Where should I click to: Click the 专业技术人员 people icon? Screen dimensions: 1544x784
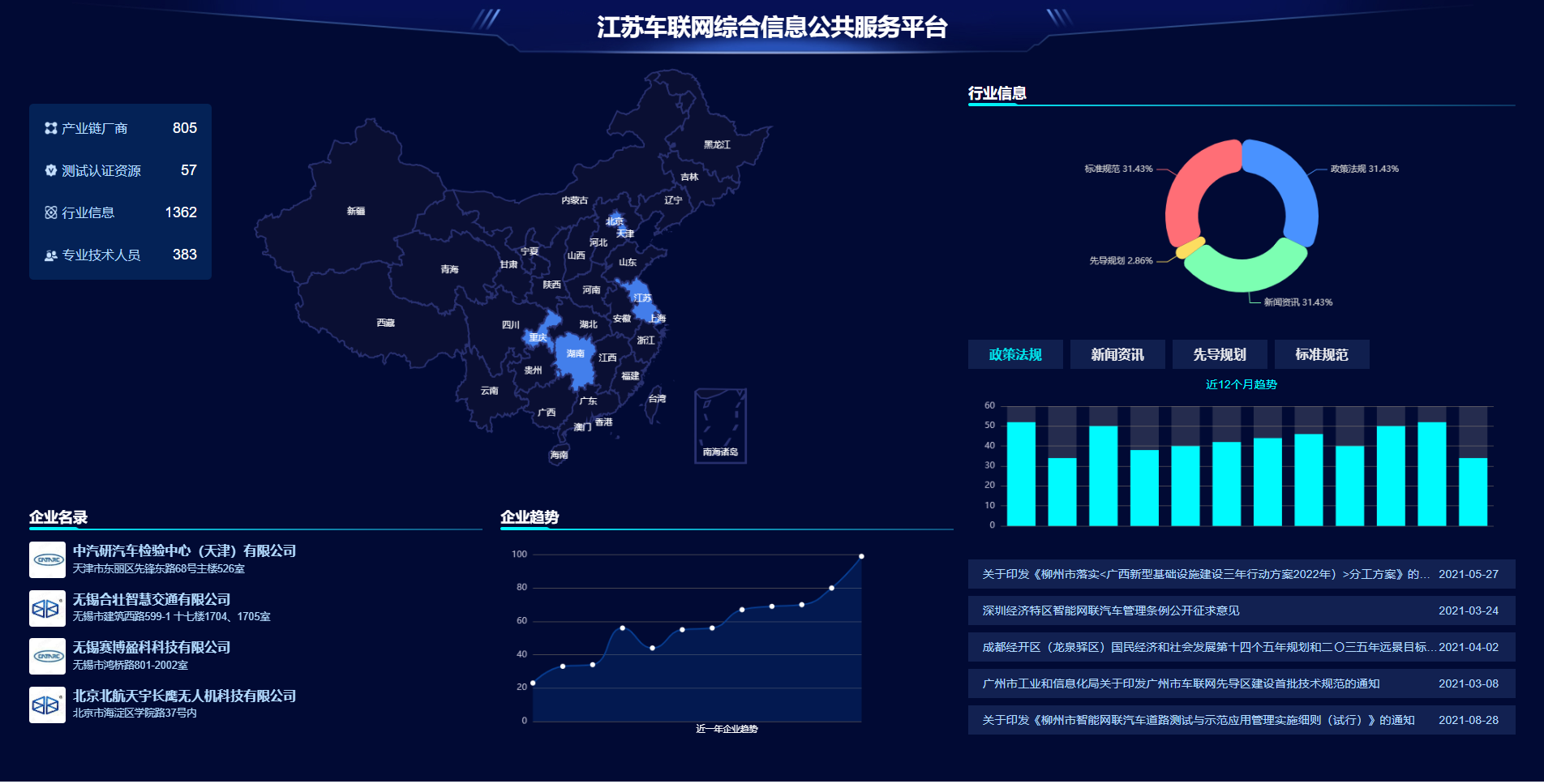[x=51, y=255]
